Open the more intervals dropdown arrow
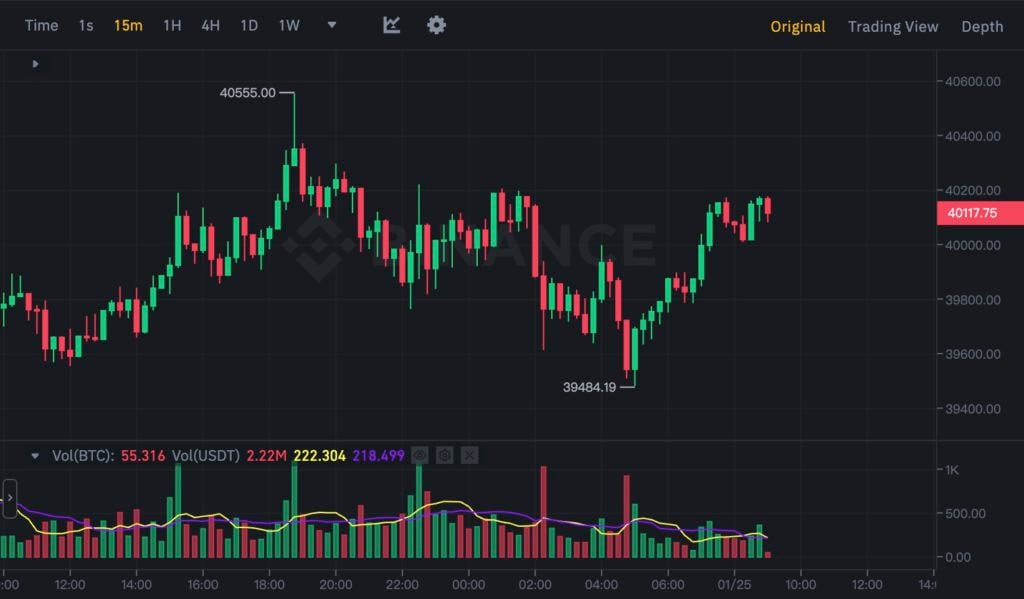The image size is (1024, 599). click(332, 25)
